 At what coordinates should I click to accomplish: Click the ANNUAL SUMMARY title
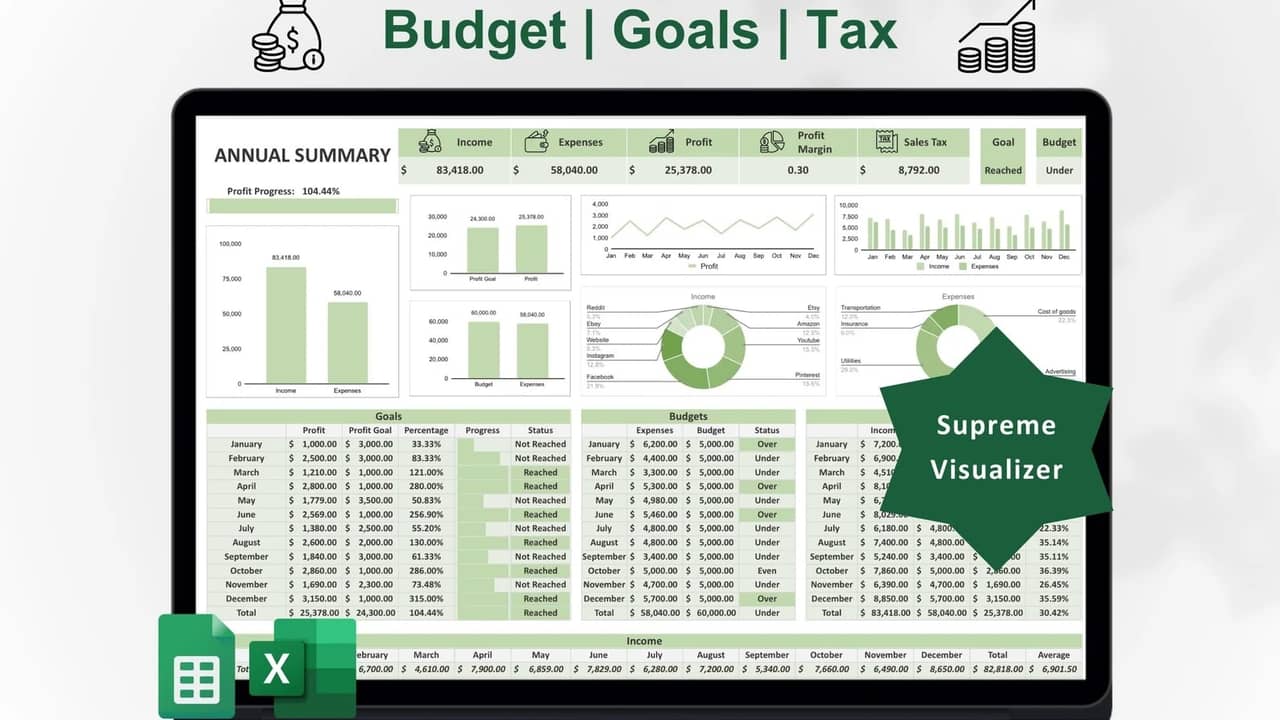(x=302, y=155)
